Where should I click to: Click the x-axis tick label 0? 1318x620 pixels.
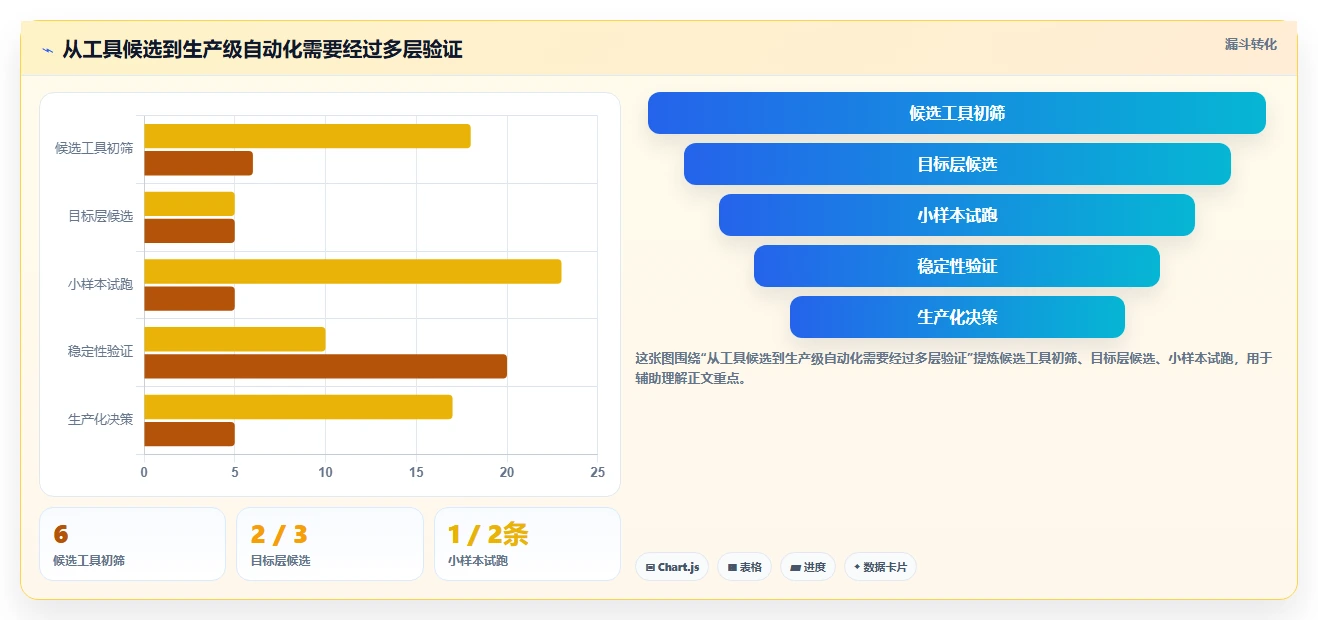coord(144,472)
